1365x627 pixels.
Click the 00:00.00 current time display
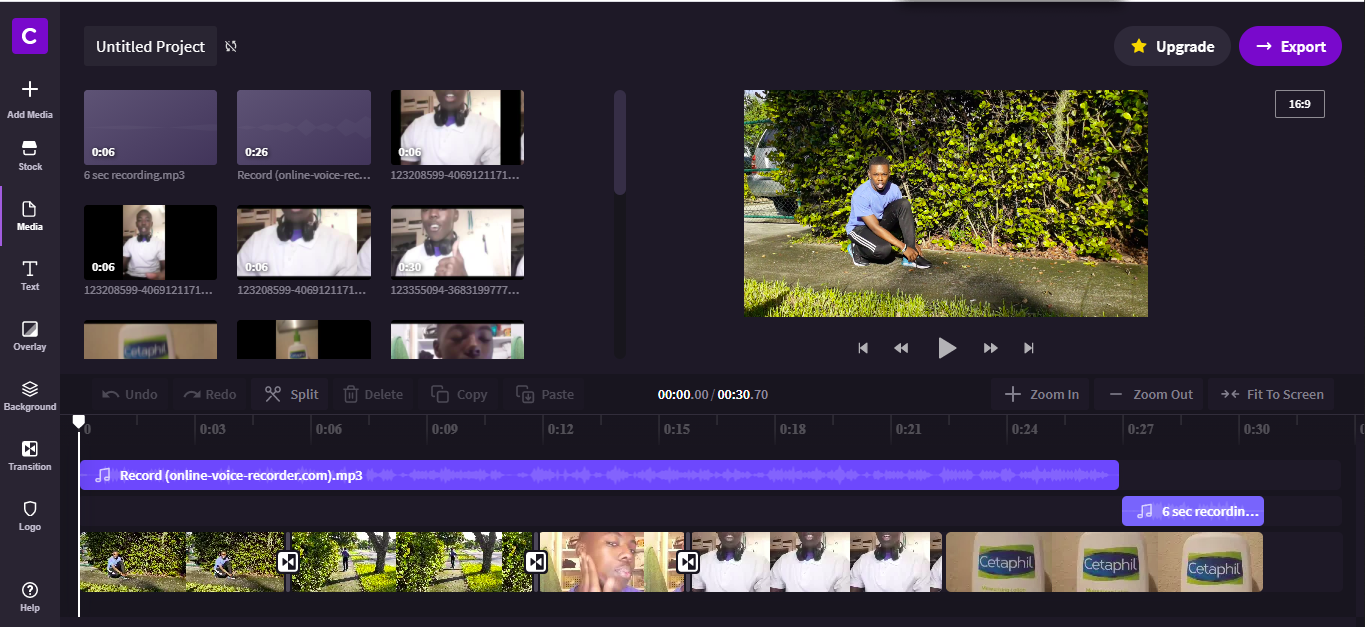[x=682, y=395]
